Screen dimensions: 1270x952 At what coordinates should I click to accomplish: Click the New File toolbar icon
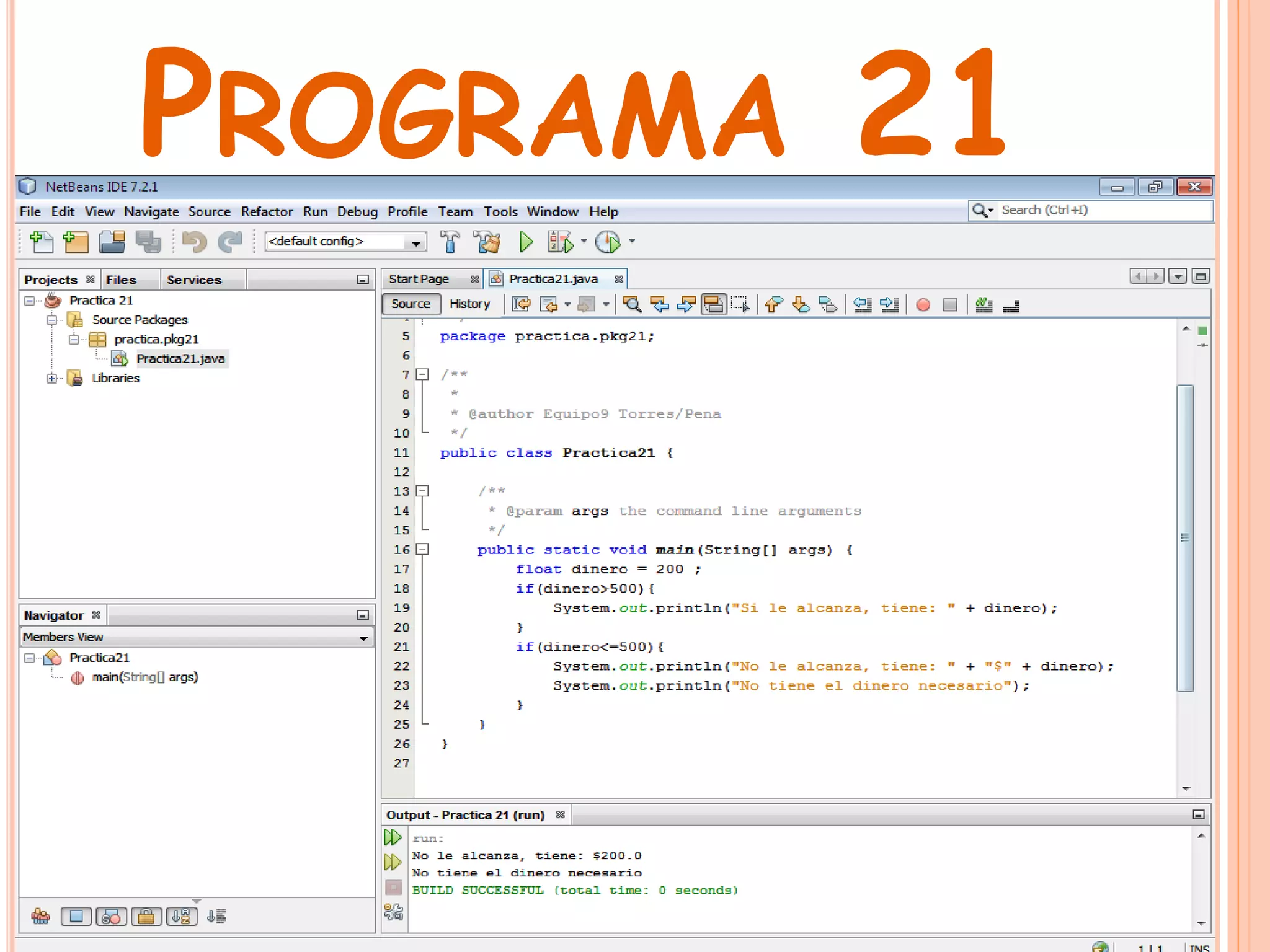41,242
